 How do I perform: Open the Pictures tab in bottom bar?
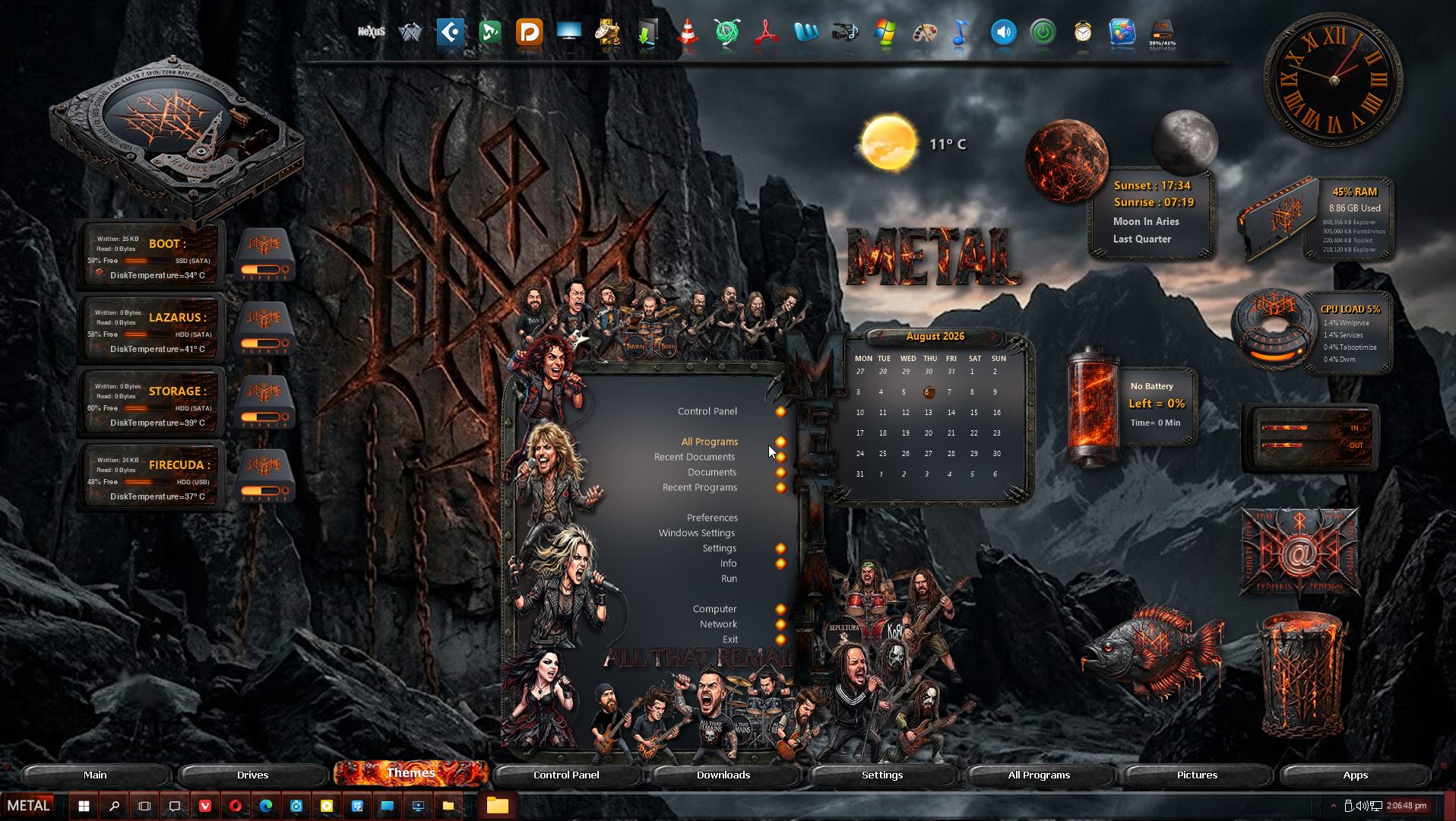click(1197, 775)
